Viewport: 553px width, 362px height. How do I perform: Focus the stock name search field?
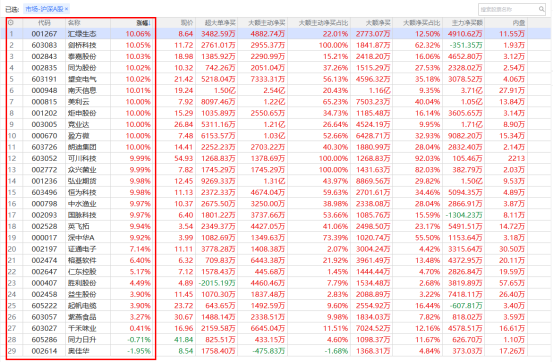pyautogui.click(x=508, y=9)
